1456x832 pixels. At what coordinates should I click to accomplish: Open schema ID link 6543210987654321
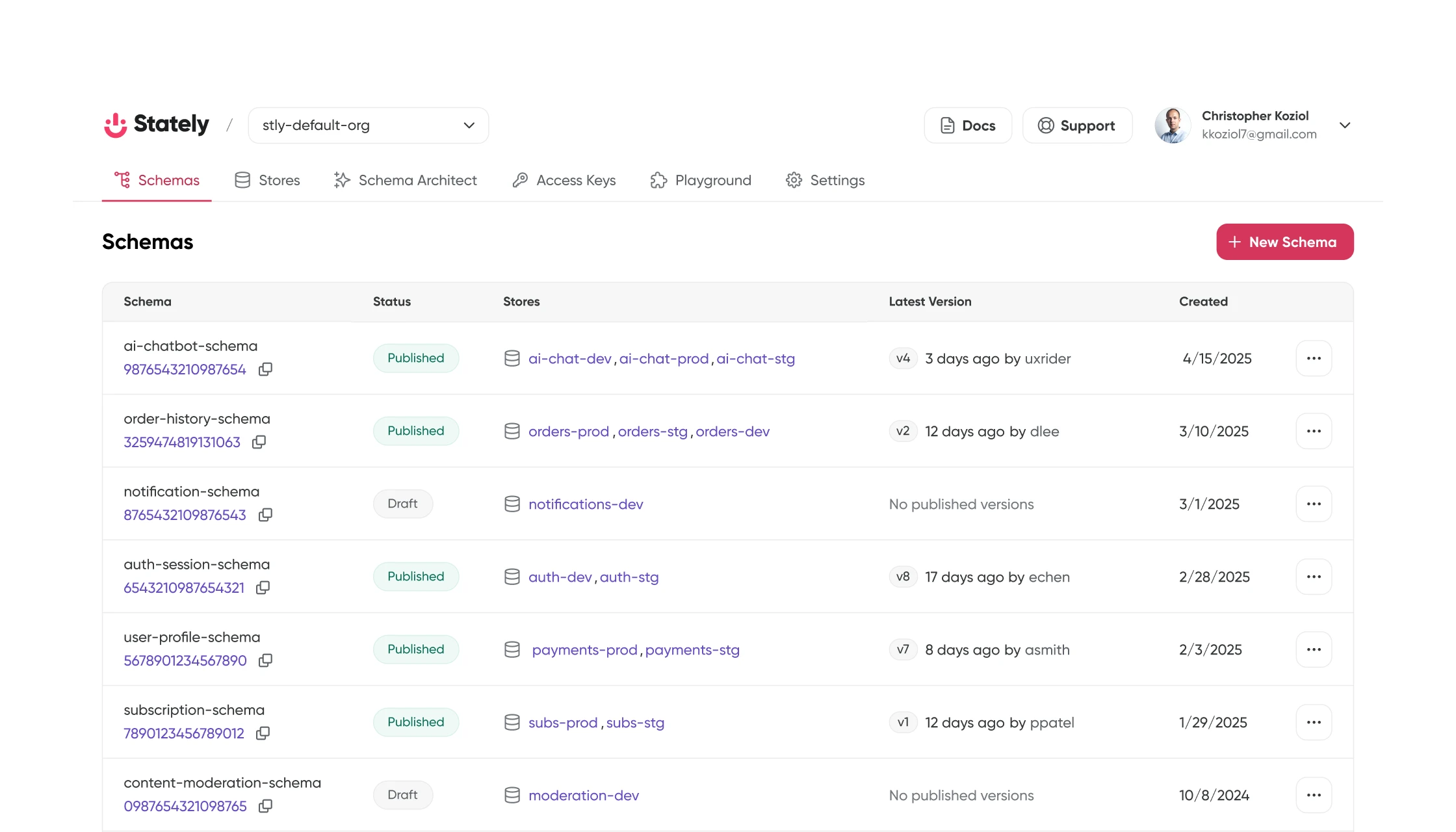coord(184,588)
